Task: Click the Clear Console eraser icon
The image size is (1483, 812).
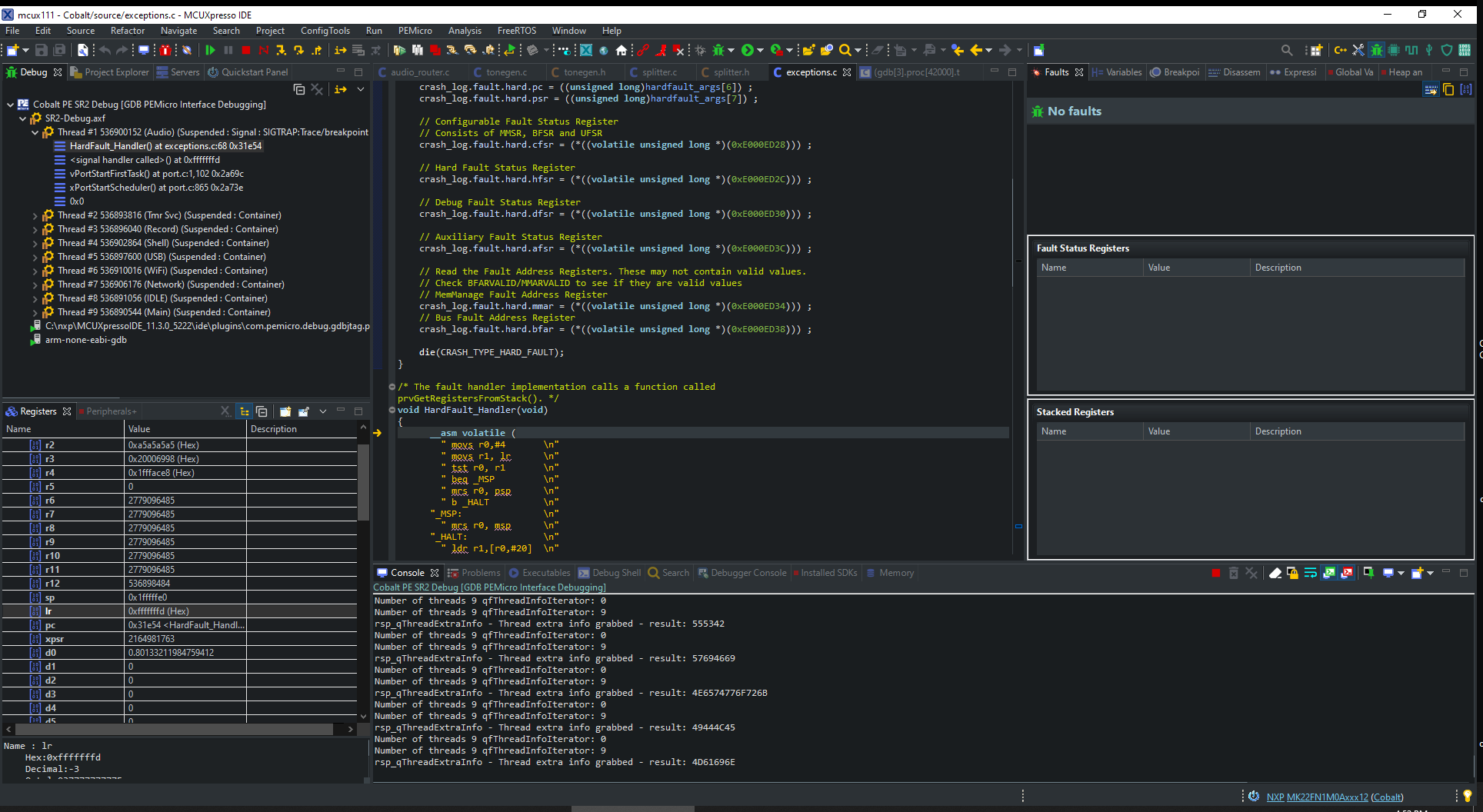Action: (1275, 573)
